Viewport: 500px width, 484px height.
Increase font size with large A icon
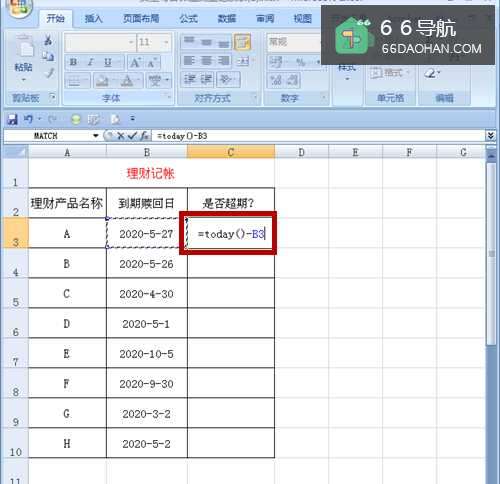(x=135, y=63)
